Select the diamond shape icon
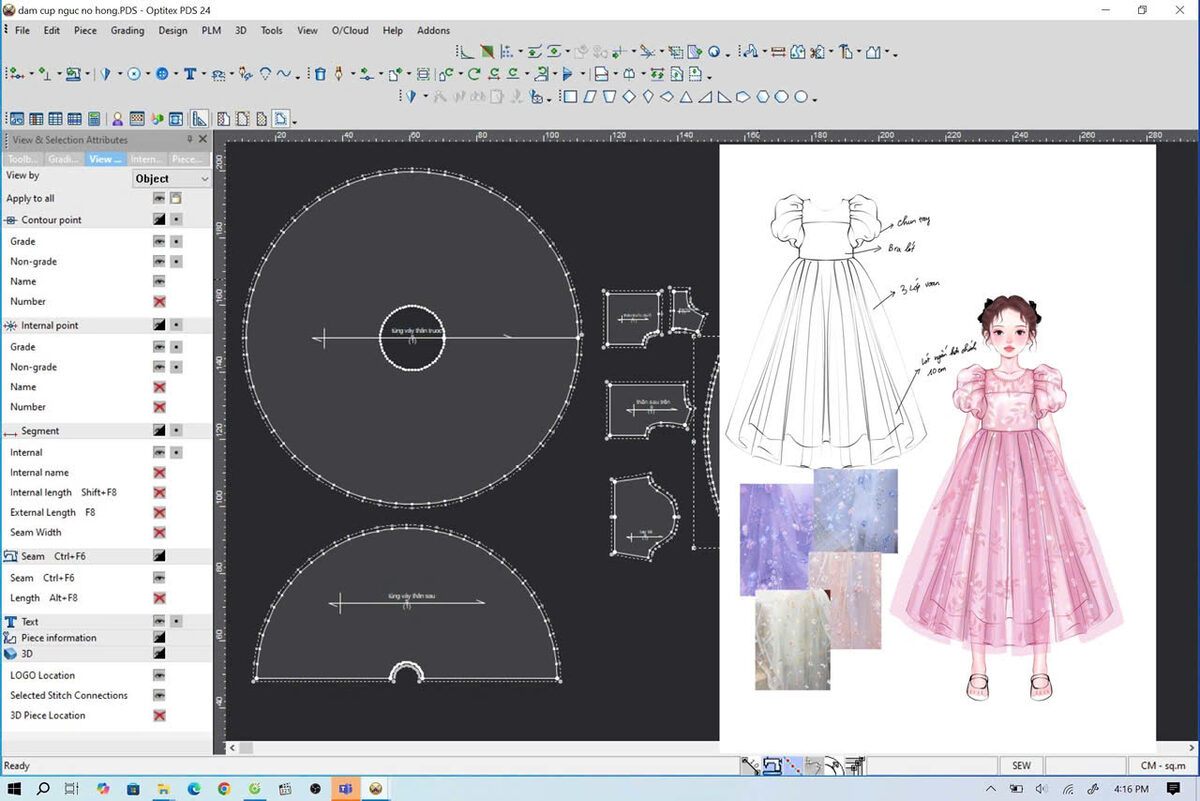The width and height of the screenshot is (1200, 801). (x=629, y=97)
